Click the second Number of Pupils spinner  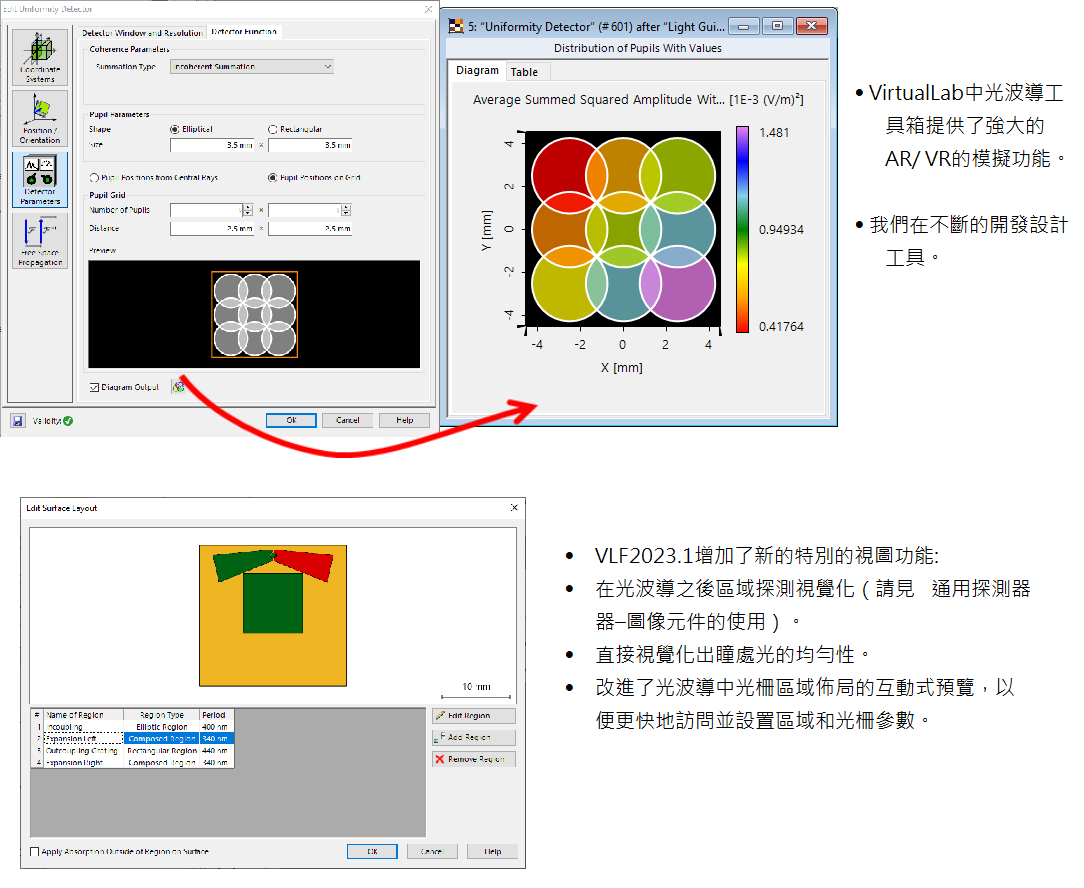(346, 210)
